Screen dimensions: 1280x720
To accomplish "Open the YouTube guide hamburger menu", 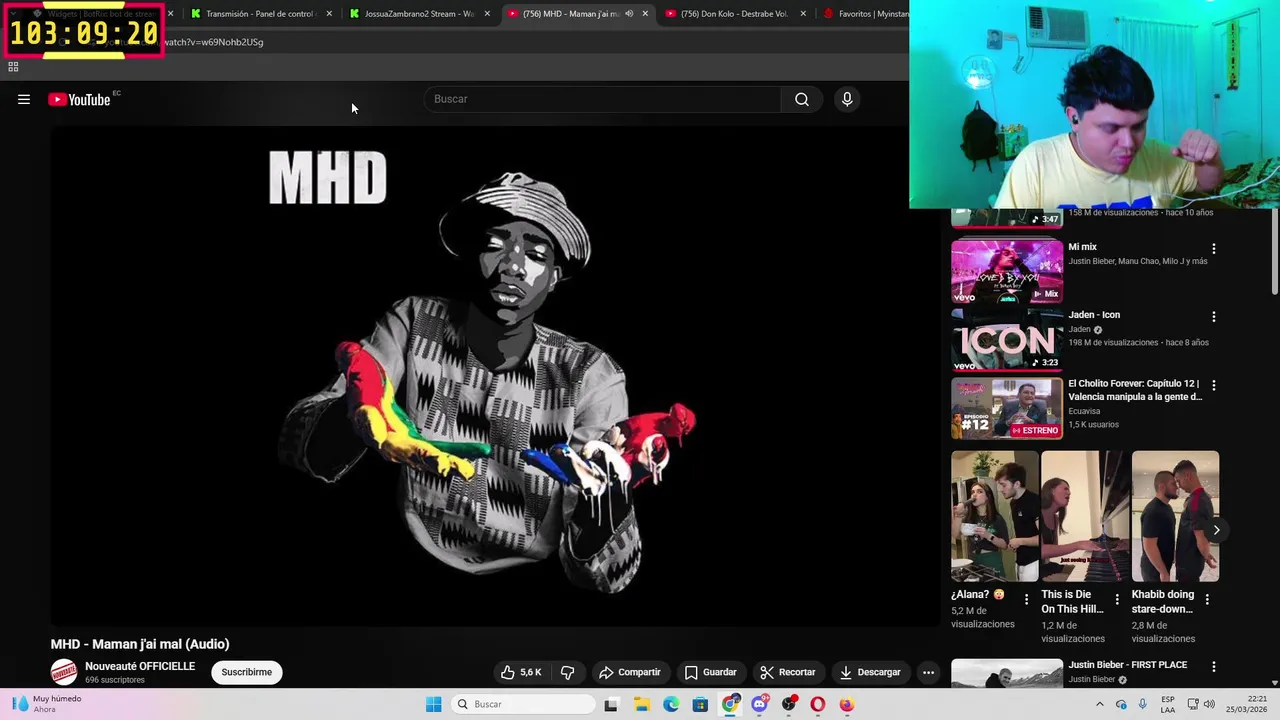I will [x=24, y=99].
